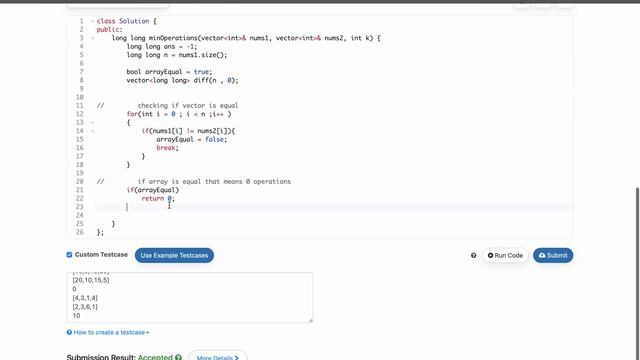Click the 'bool arrayEqual = true;' line
This screenshot has height=360, width=640.
click(x=169, y=72)
